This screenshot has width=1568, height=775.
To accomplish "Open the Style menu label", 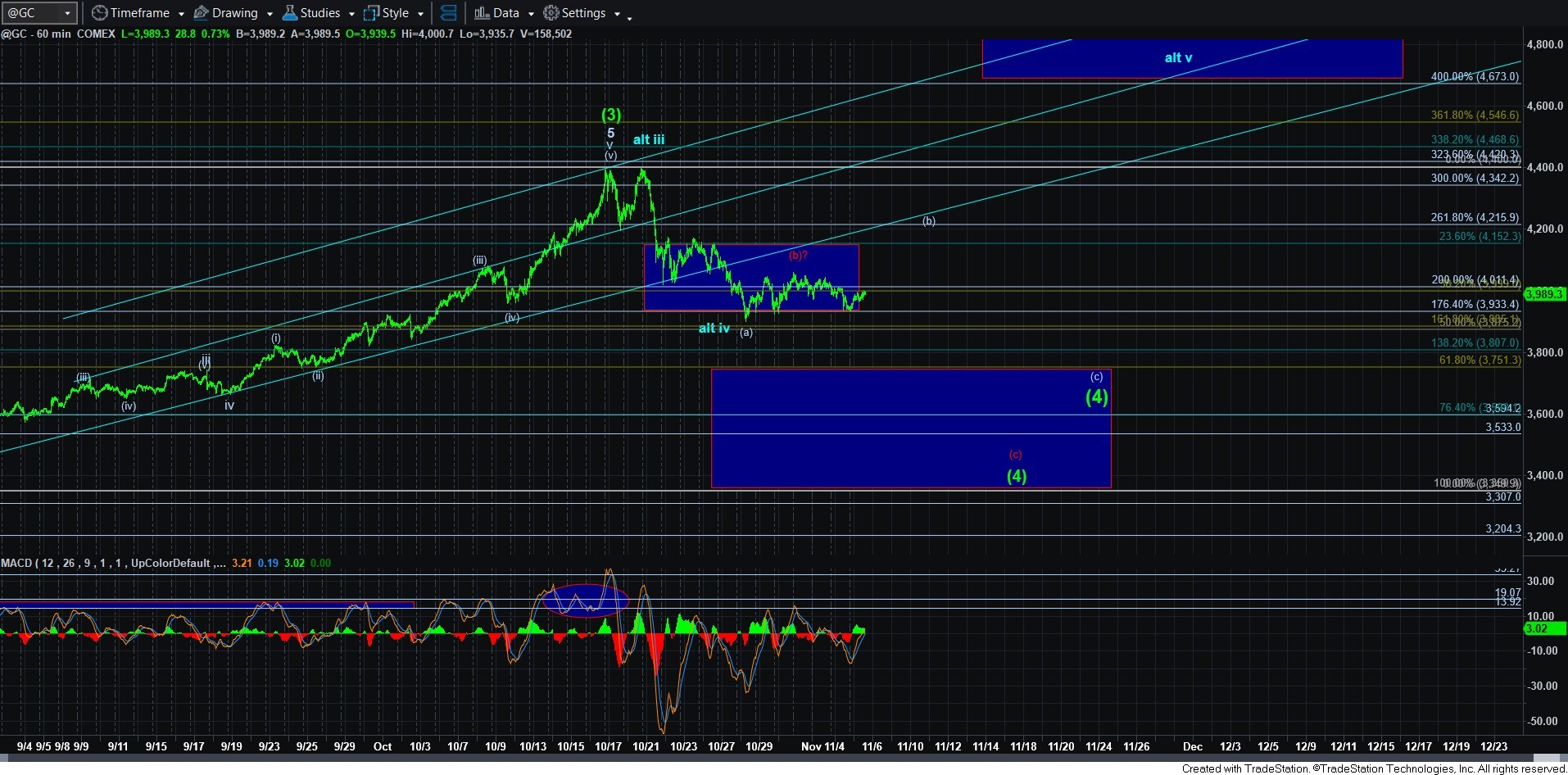I will 395,13.
